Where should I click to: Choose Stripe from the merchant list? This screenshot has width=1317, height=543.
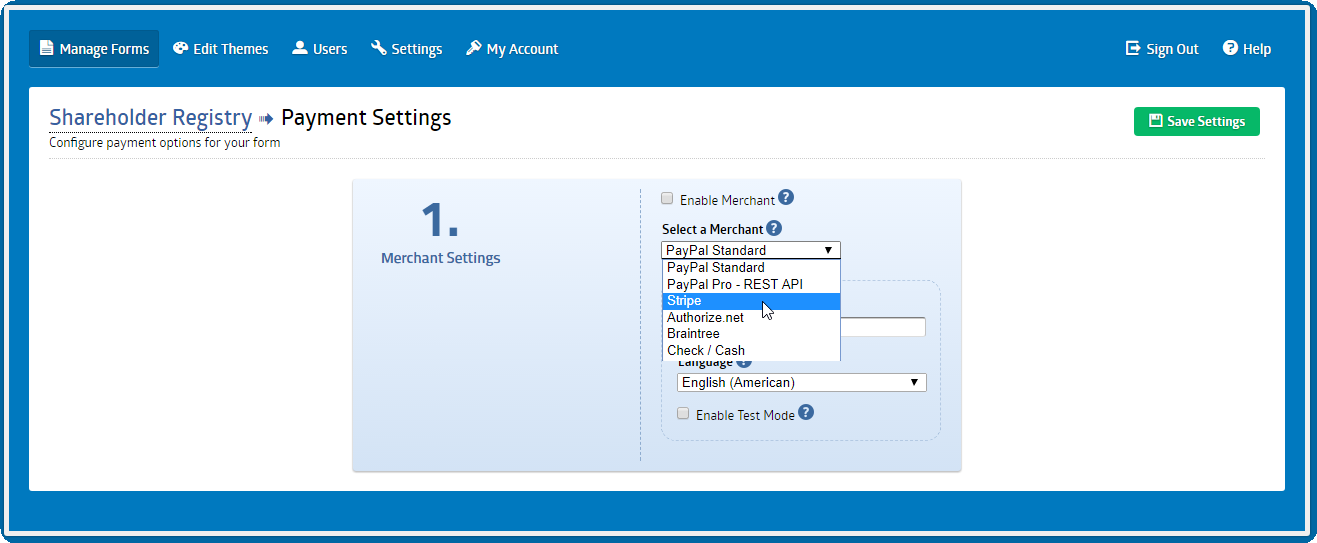pos(750,301)
